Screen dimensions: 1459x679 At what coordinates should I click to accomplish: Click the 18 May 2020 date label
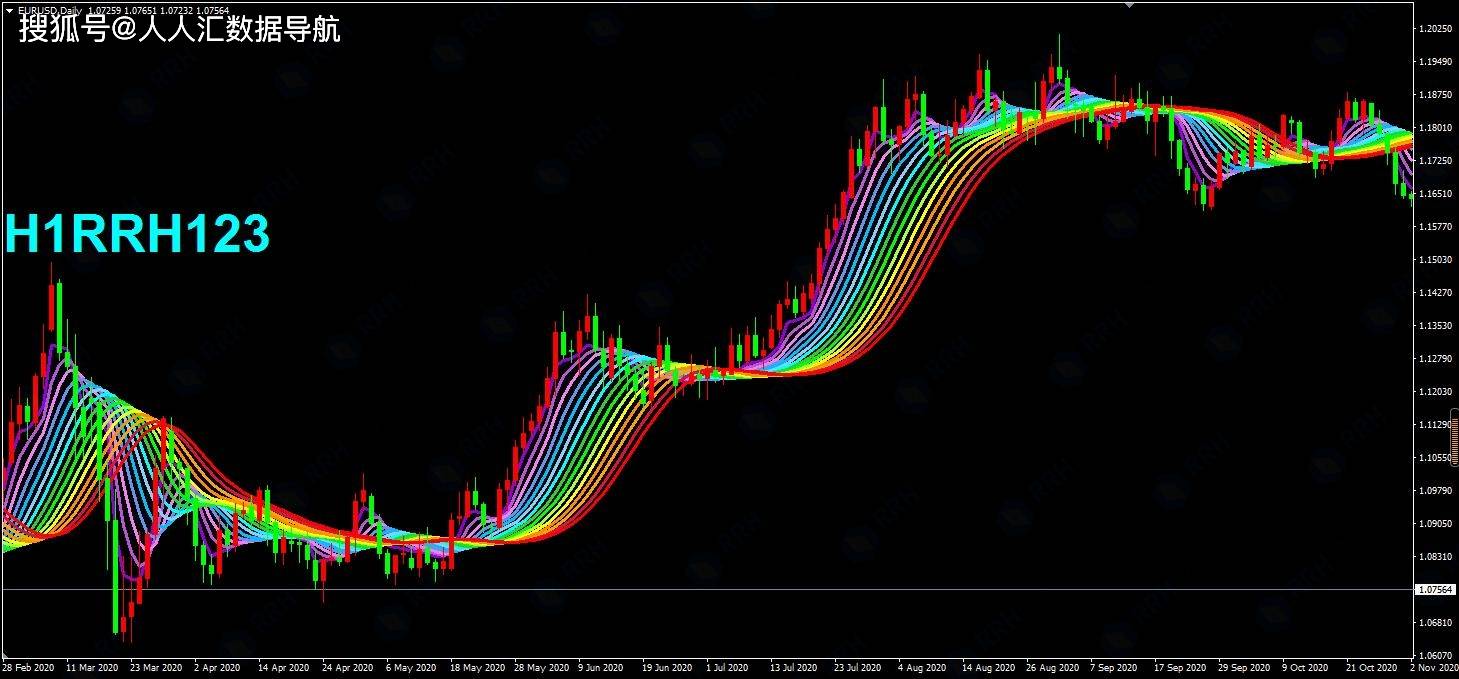[x=474, y=667]
